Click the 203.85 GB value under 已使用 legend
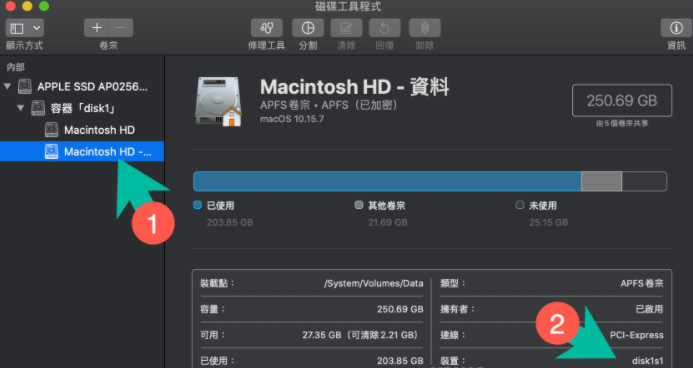This screenshot has height=368, width=693. point(230,223)
